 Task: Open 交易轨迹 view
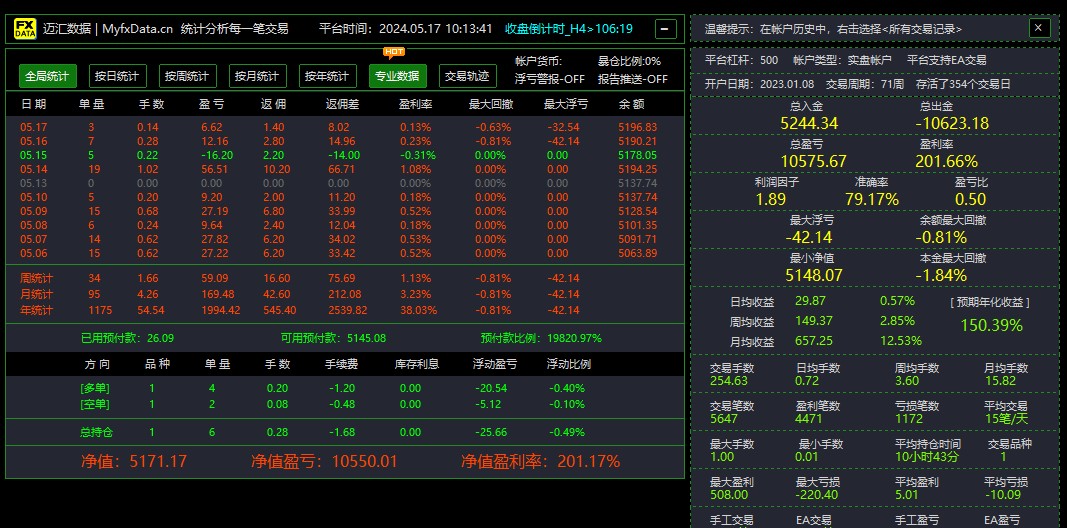(x=467, y=76)
